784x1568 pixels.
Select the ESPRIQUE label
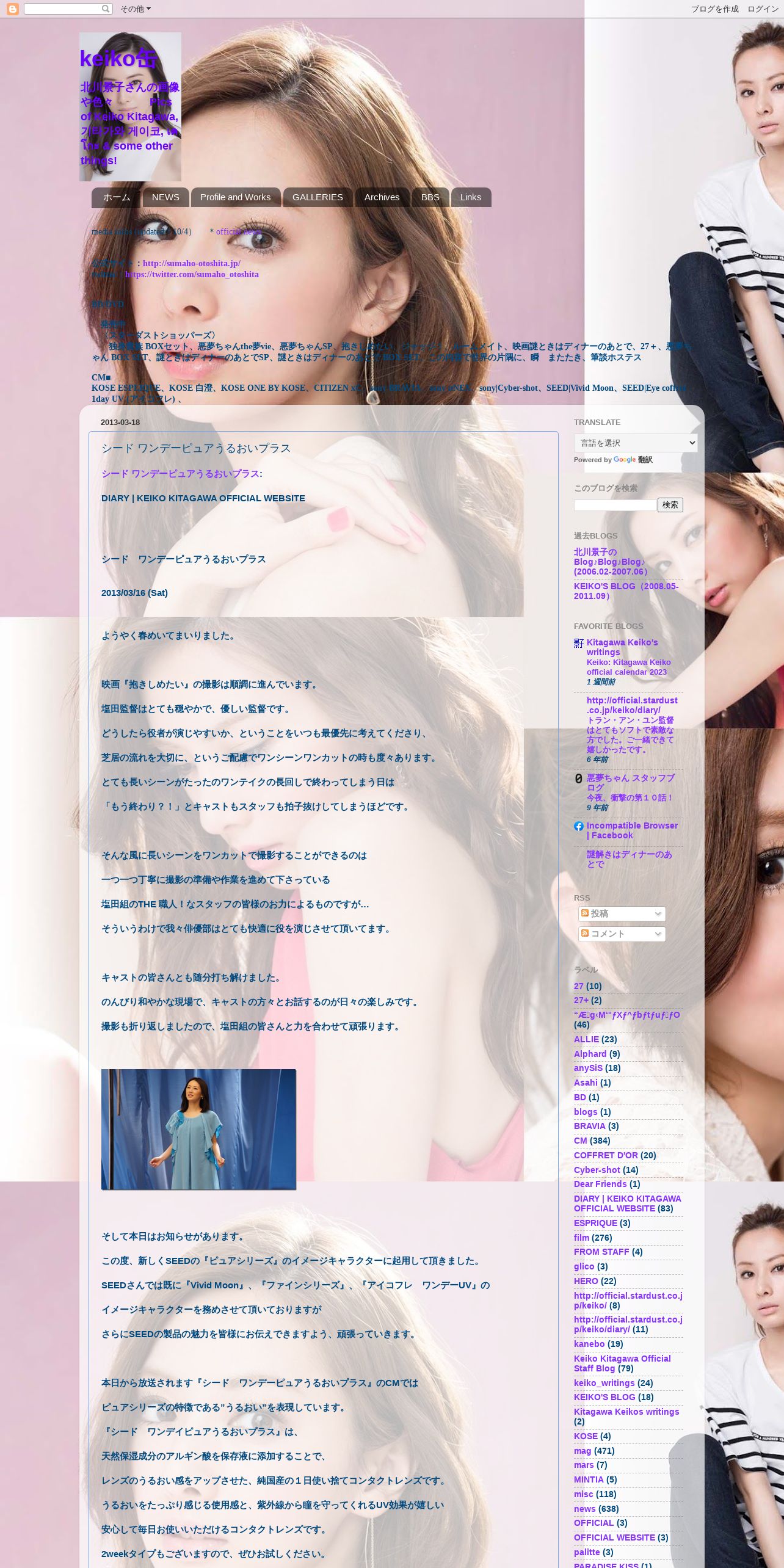point(595,1223)
